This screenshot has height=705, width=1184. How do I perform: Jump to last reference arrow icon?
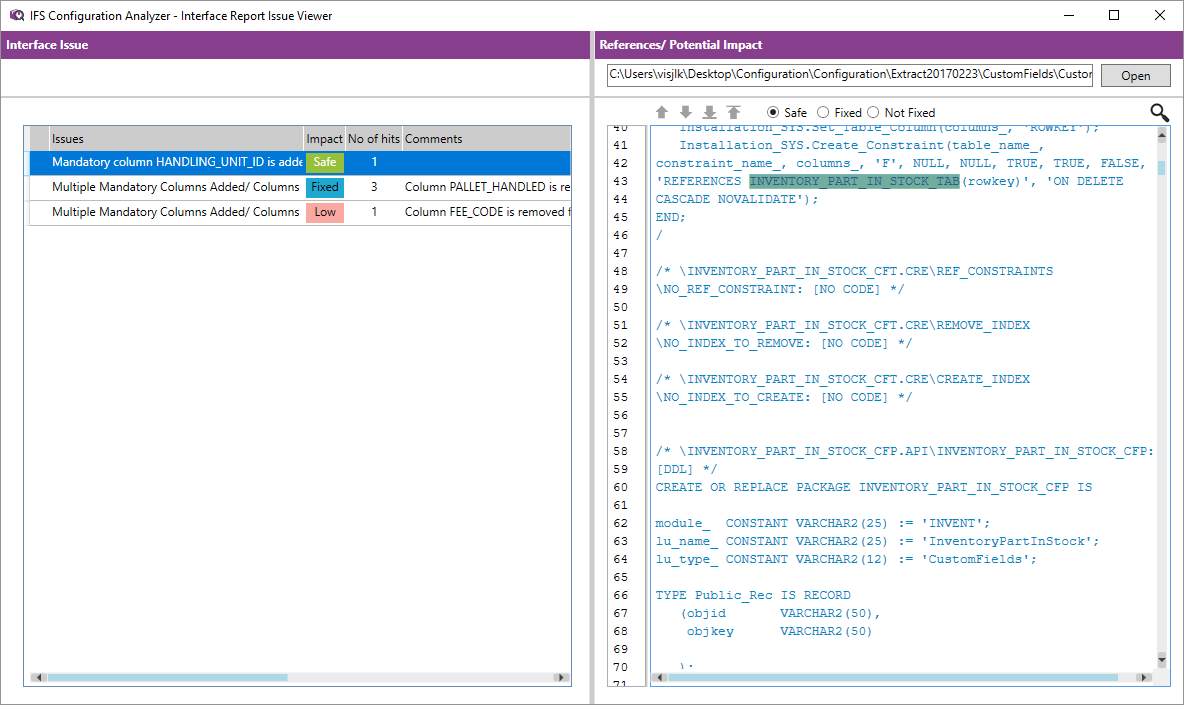click(709, 113)
